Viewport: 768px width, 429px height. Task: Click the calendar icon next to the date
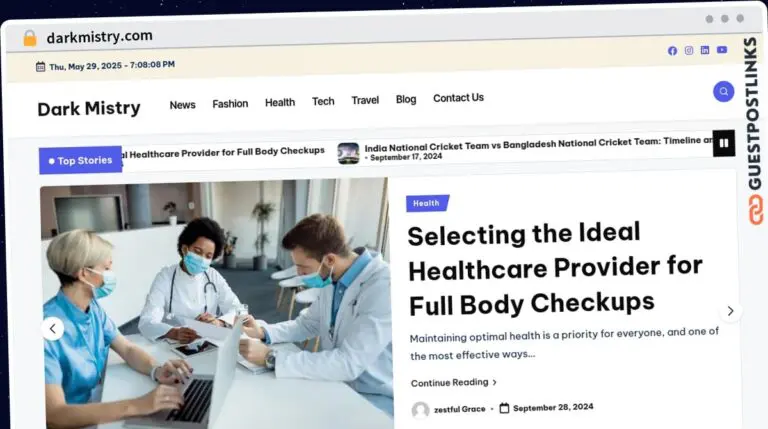(x=41, y=67)
